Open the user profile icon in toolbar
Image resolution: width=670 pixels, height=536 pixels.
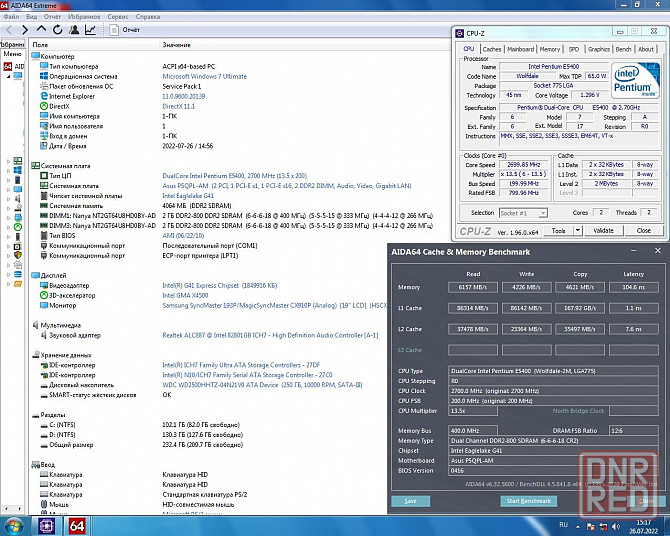pos(72,30)
